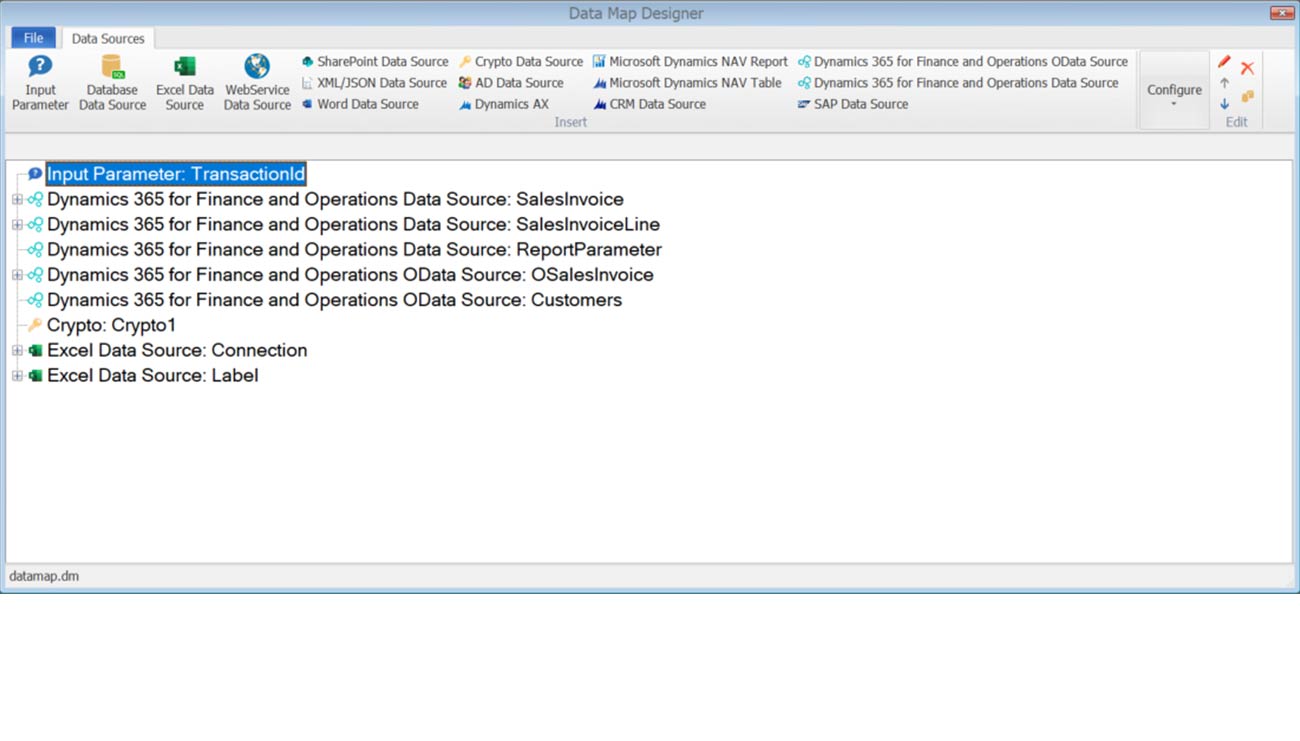Add a Crypto Data Source
Screen dimensions: 1300x741
click(521, 62)
